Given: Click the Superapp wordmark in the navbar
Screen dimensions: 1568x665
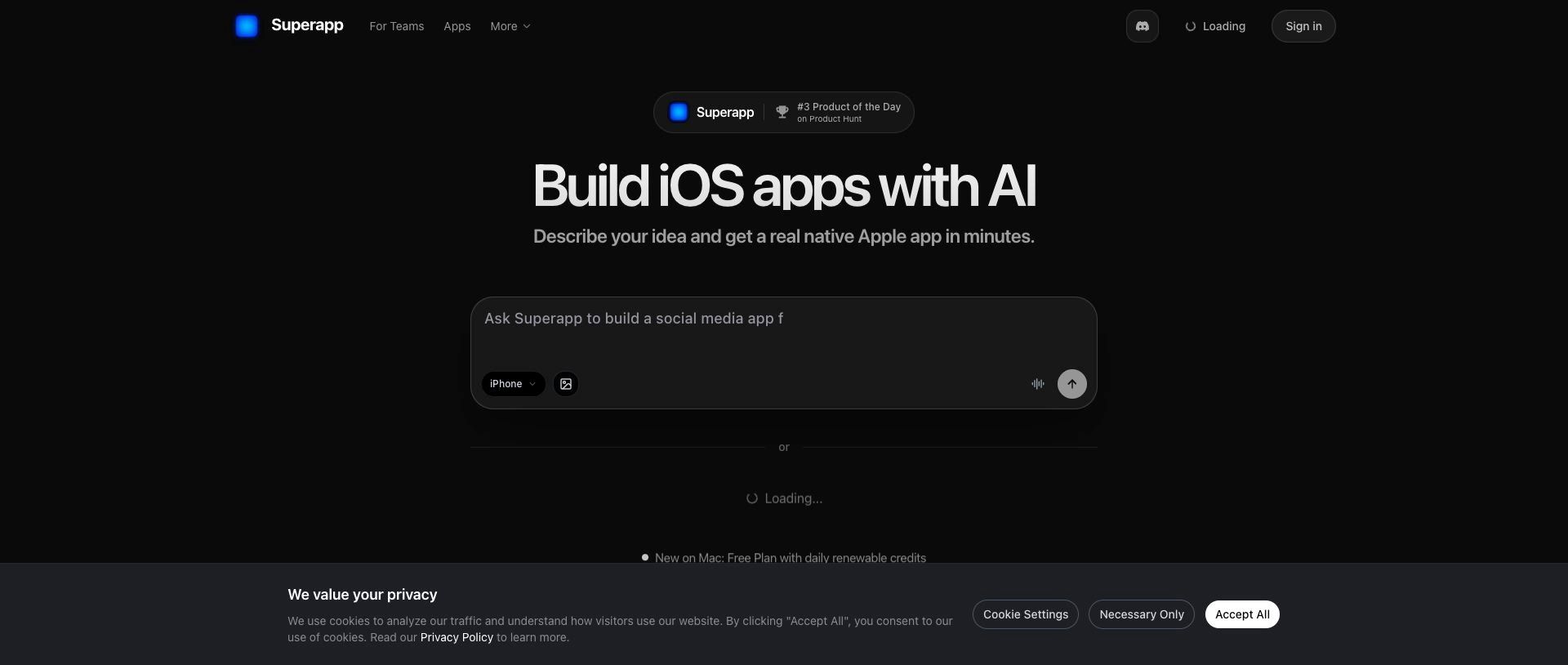Looking at the screenshot, I should (x=307, y=25).
